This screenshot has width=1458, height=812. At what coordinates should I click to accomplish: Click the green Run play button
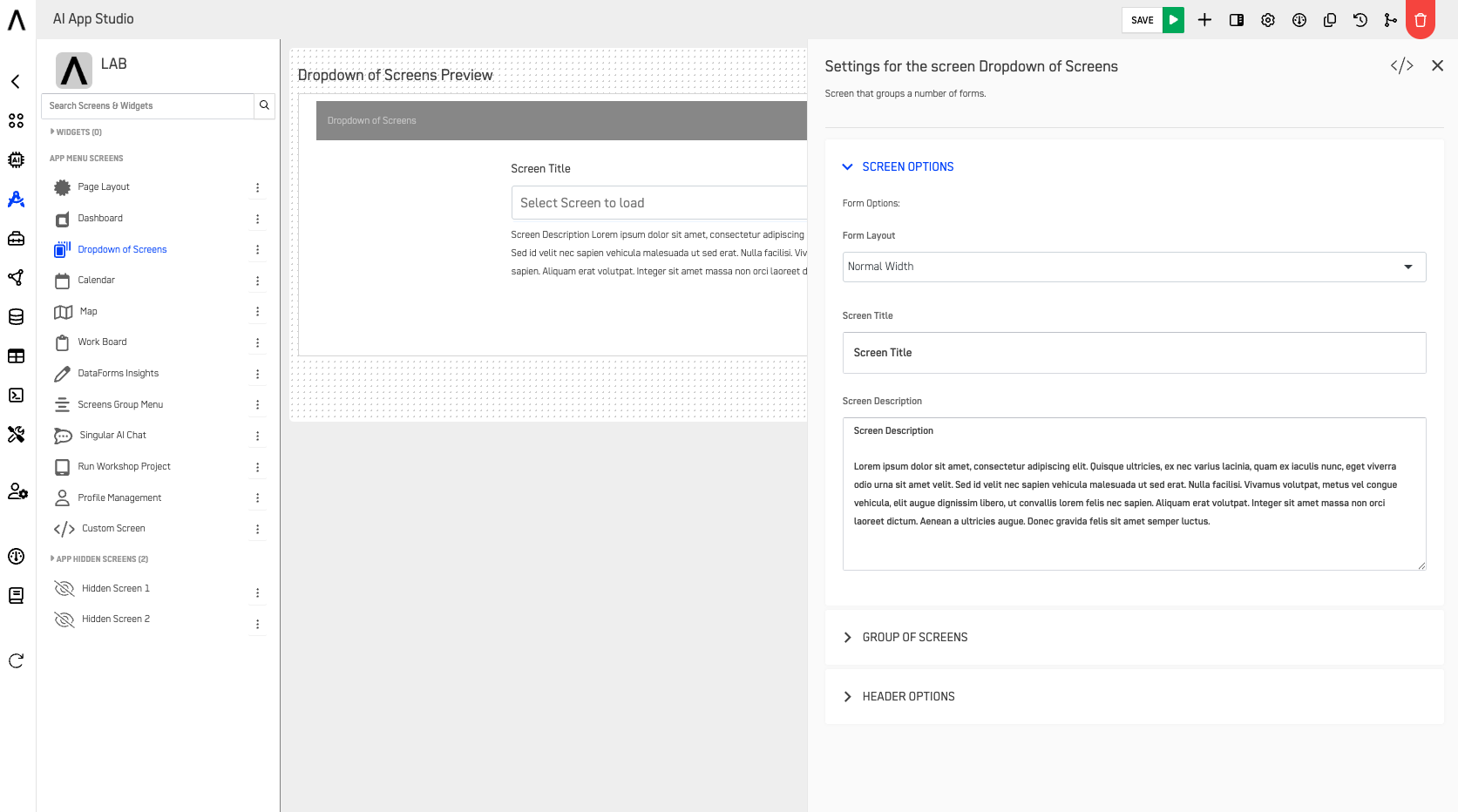(1173, 20)
